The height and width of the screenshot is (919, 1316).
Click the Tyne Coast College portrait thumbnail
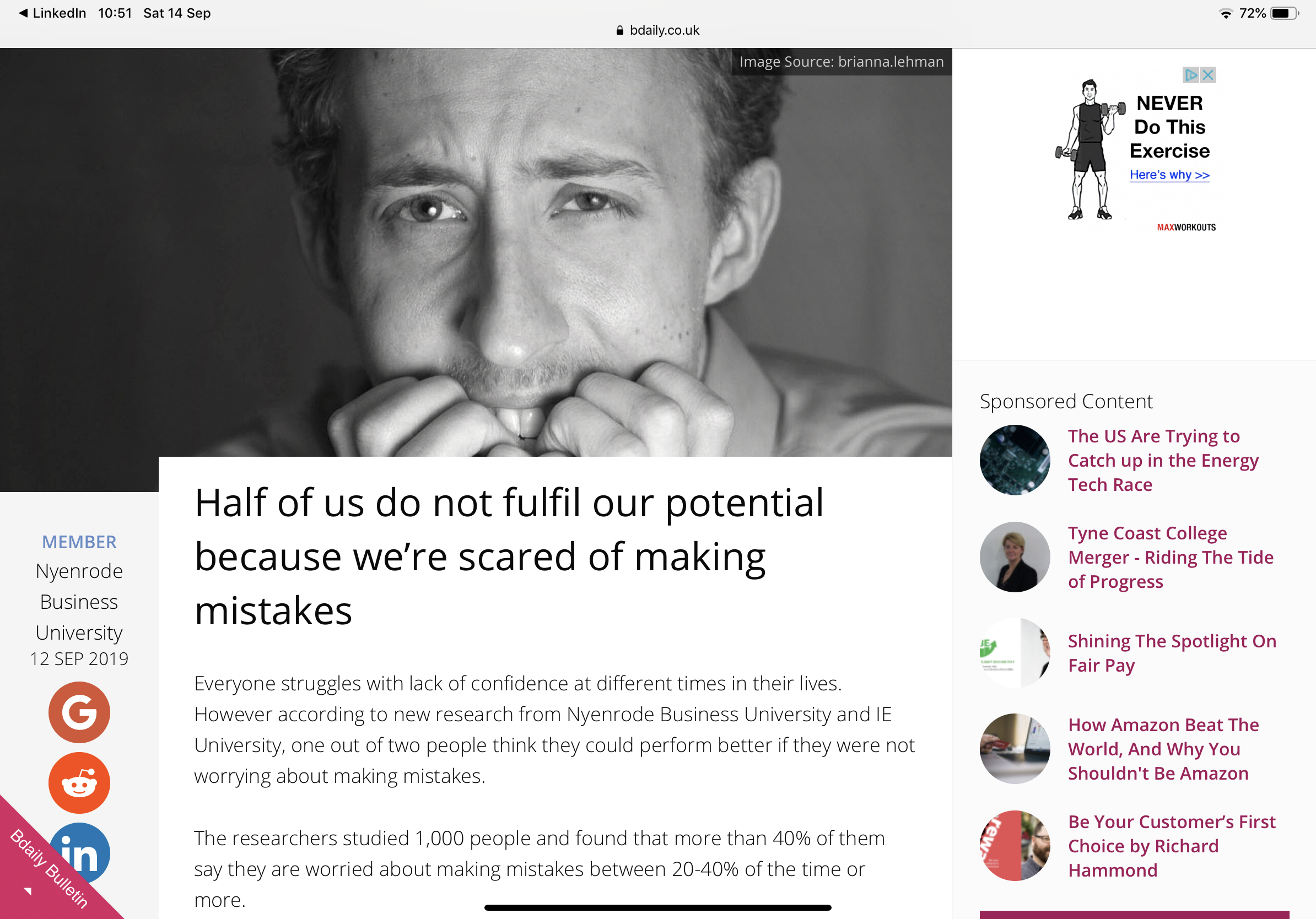[1015, 557]
